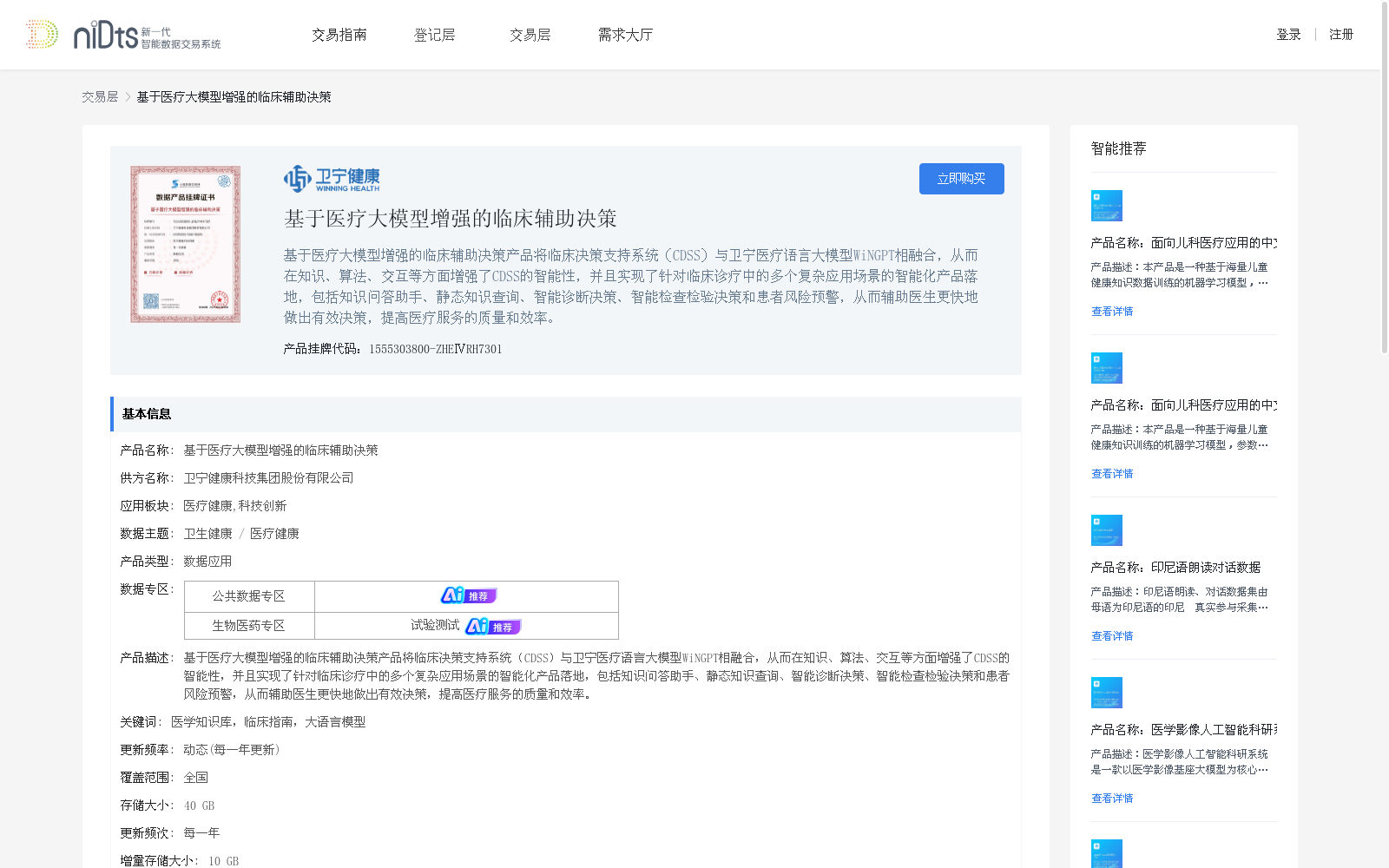Click the first recommended product's blue icon

[x=1107, y=206]
